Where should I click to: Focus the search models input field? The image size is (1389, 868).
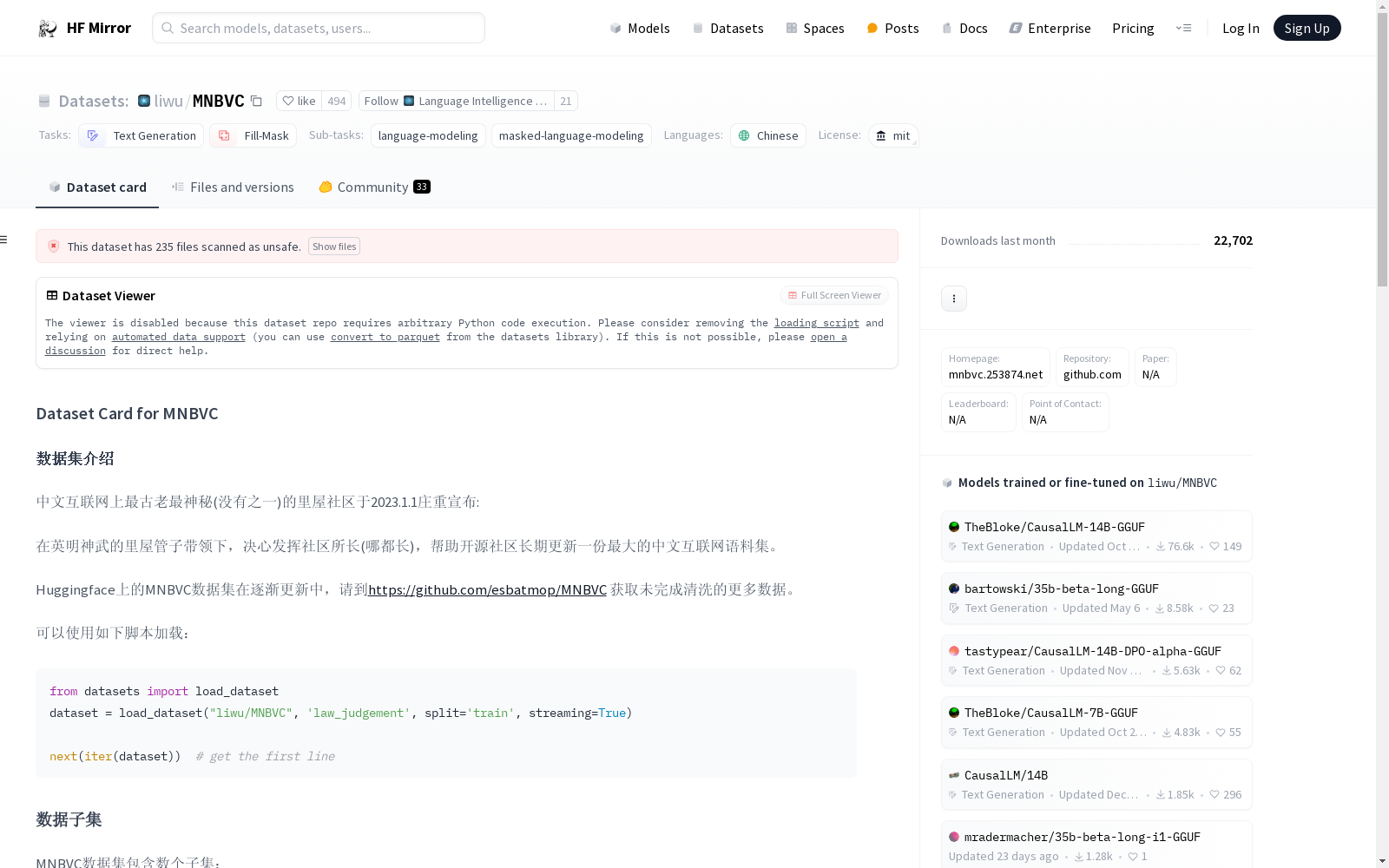319,28
